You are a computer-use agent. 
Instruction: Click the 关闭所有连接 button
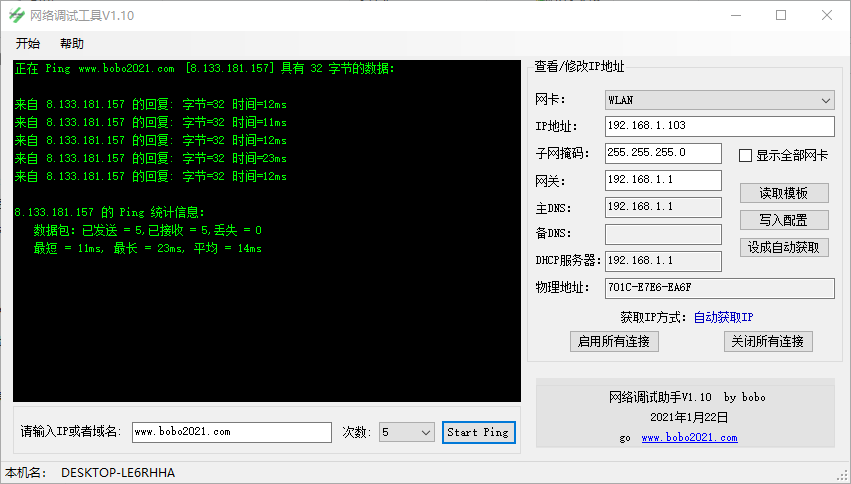[x=768, y=341]
